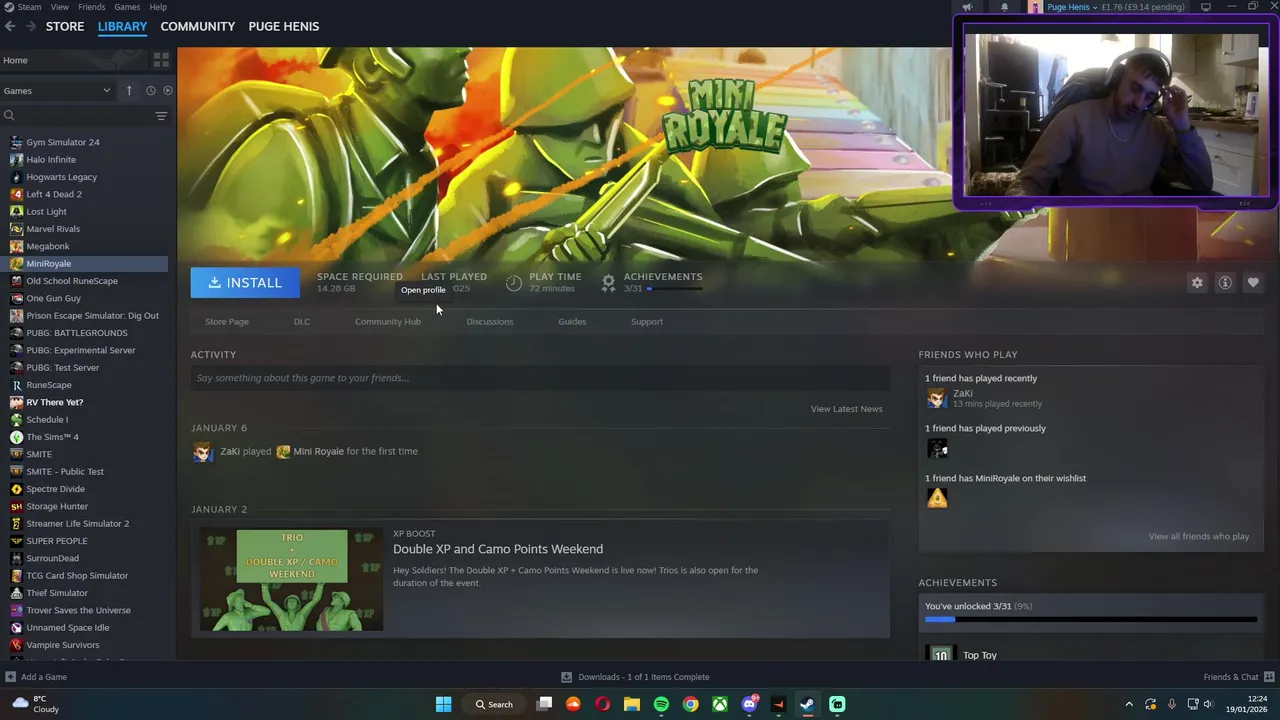Click the Trio Double XP weekend thumbnail
The width and height of the screenshot is (1280, 720).
click(x=291, y=580)
